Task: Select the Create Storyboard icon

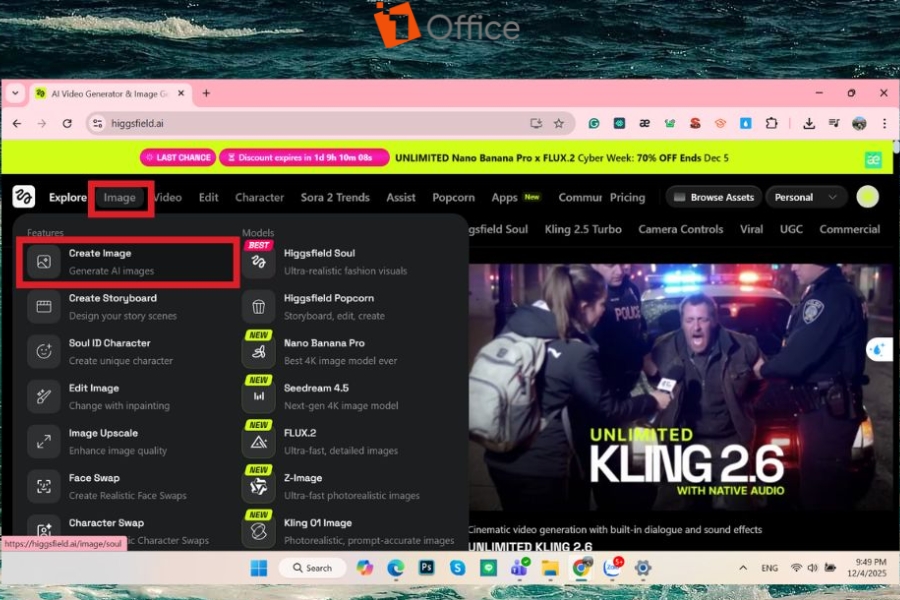Action: pyautogui.click(x=44, y=307)
